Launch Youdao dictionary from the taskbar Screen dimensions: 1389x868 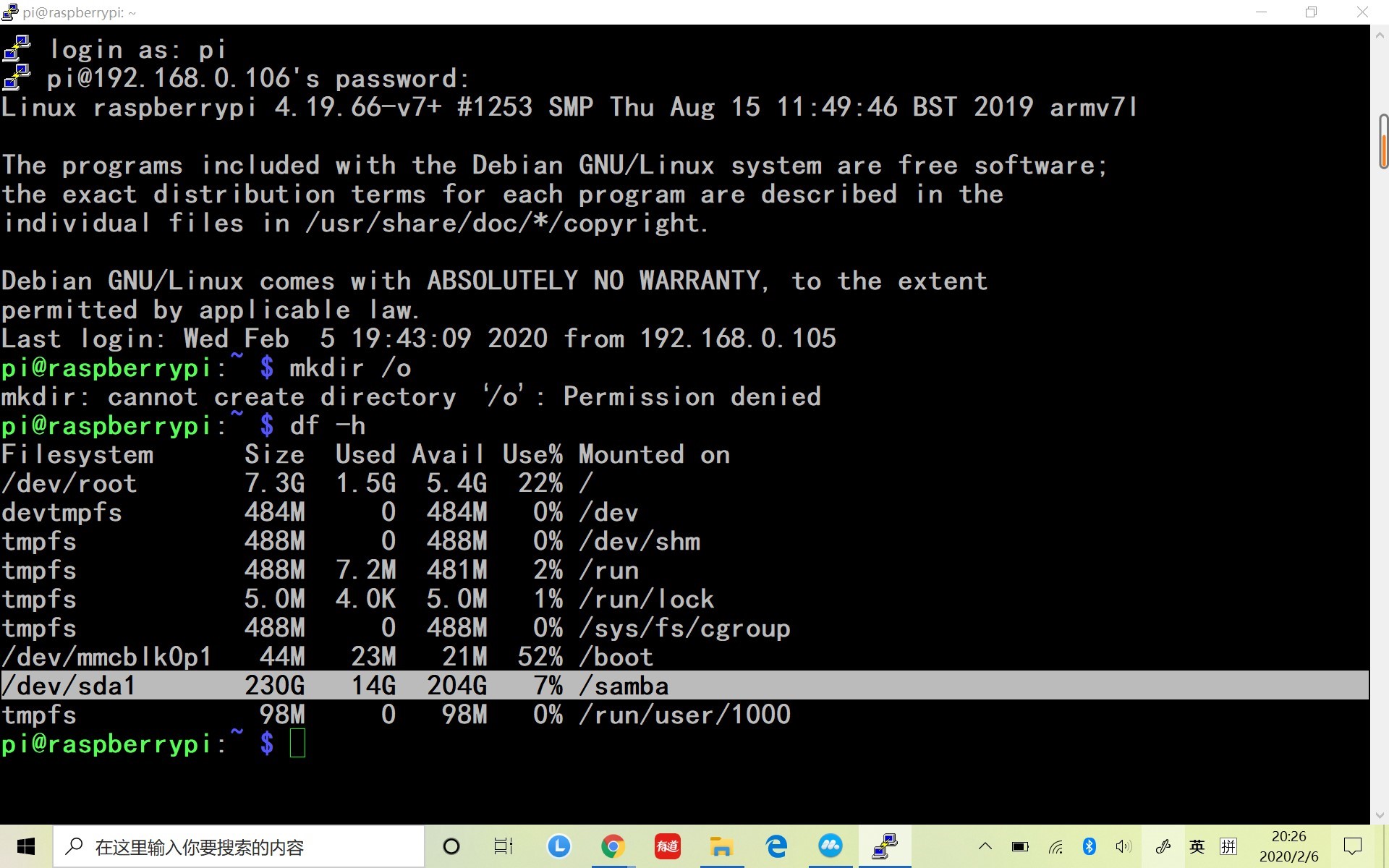(667, 846)
